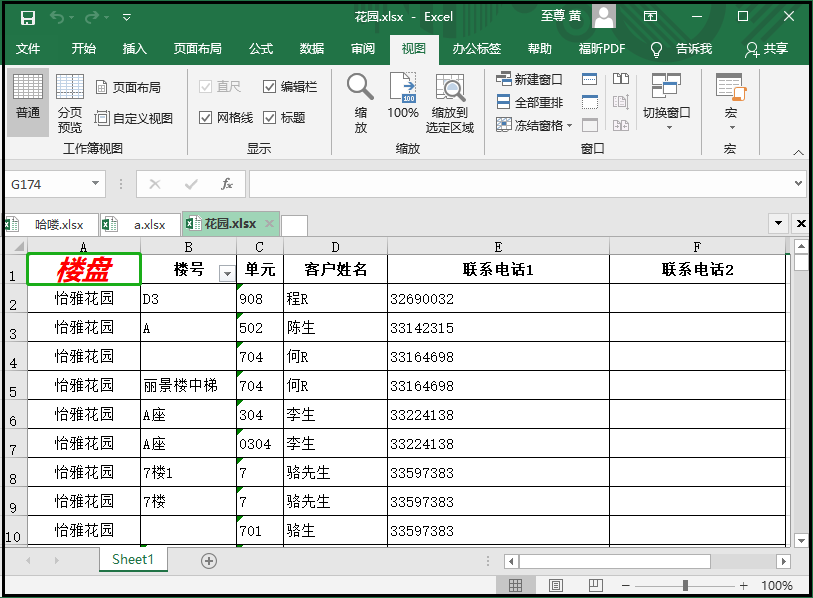Switch to the a.xlsx document tab
The width and height of the screenshot is (813, 598).
coord(149,225)
